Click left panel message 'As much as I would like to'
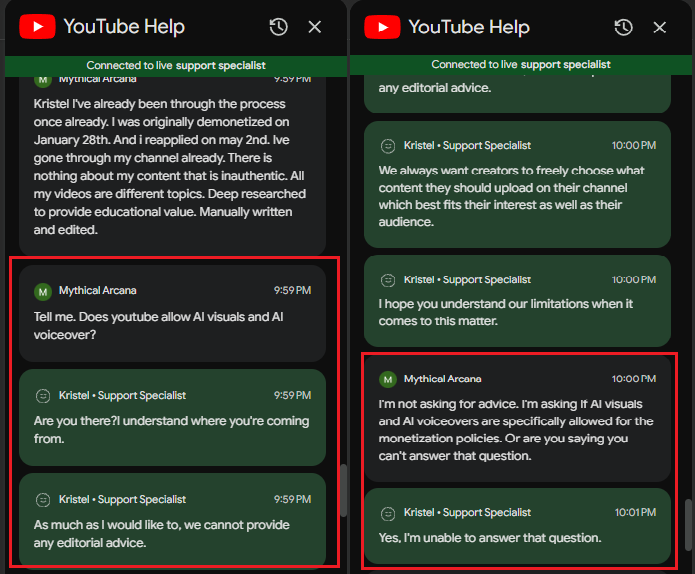The image size is (695, 574). [x=172, y=520]
